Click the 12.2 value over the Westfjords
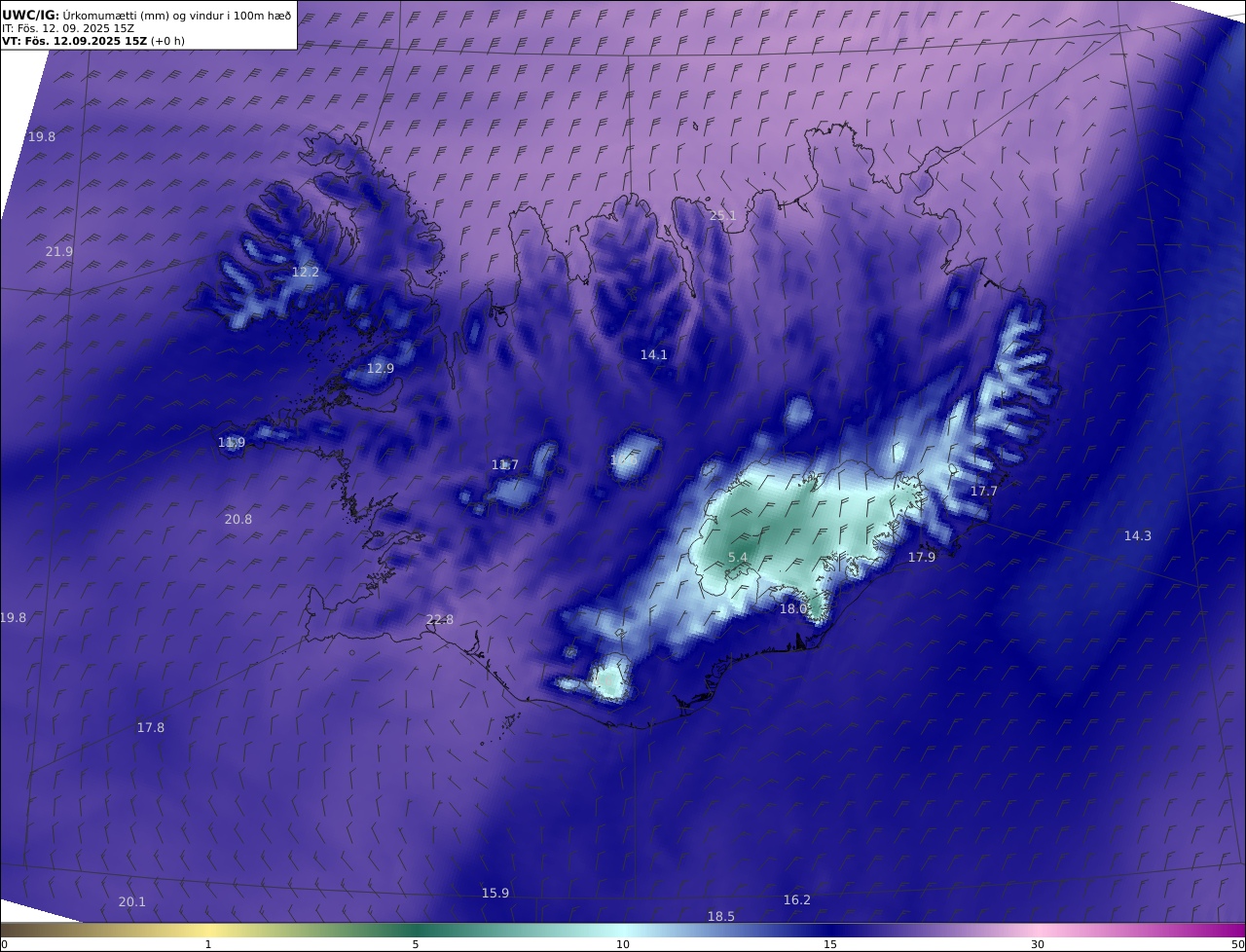This screenshot has width=1246, height=952. pyautogui.click(x=306, y=272)
